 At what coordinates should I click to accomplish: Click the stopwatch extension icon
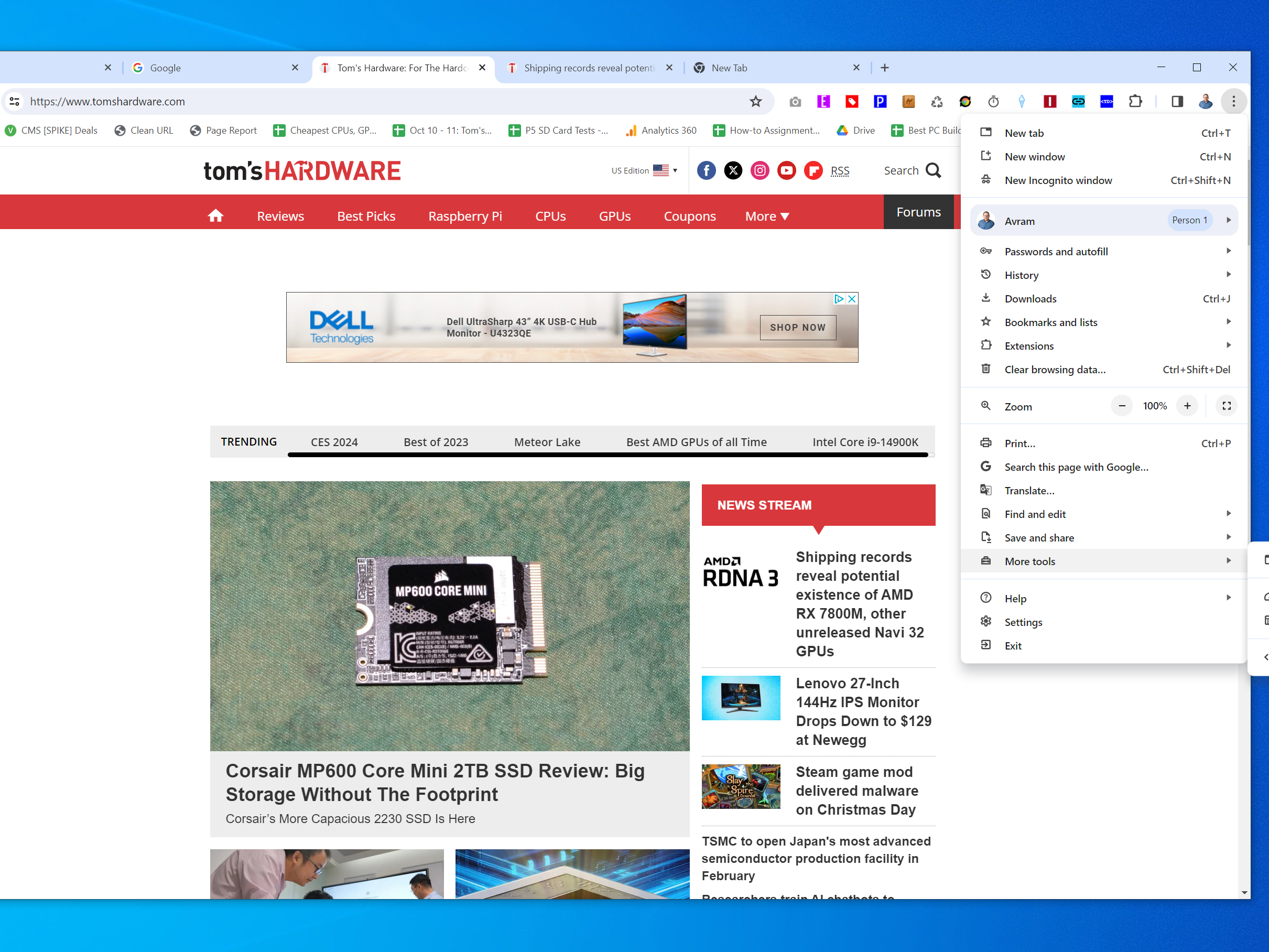[x=993, y=102]
